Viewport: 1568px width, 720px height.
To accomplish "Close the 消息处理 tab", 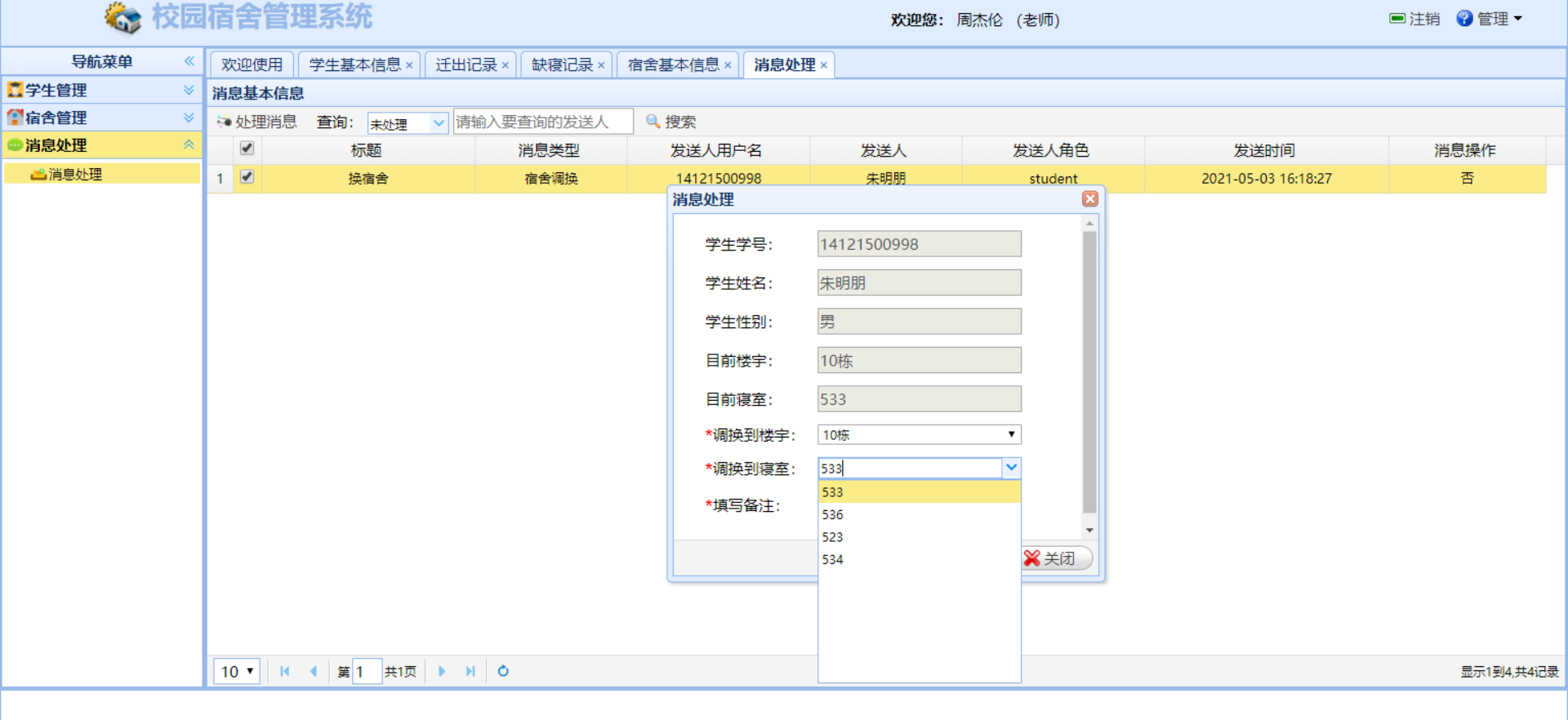I will [x=824, y=65].
